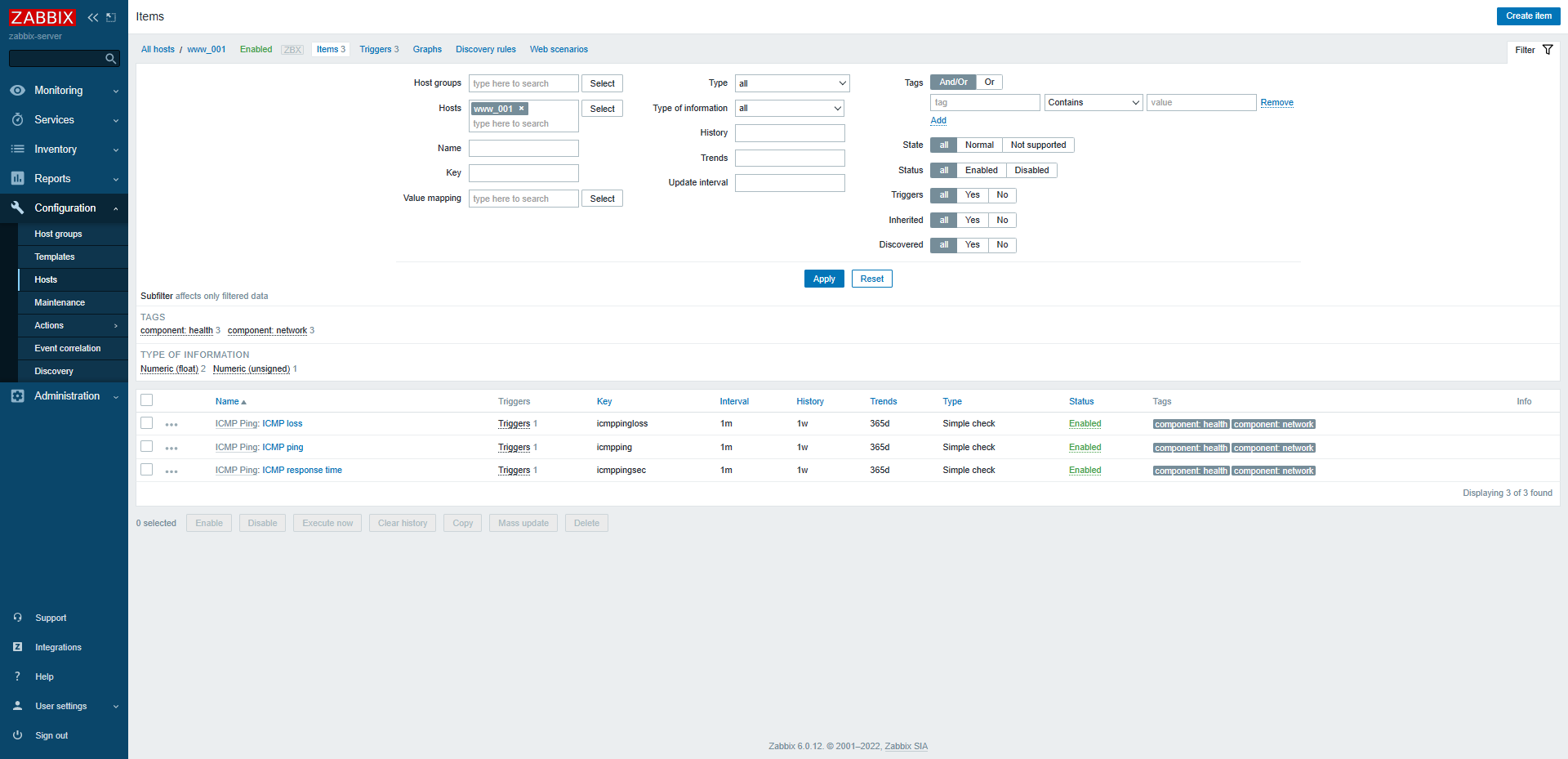Screen dimensions: 1568x759
Task: Click the Zabbix logo
Action: coord(42,17)
